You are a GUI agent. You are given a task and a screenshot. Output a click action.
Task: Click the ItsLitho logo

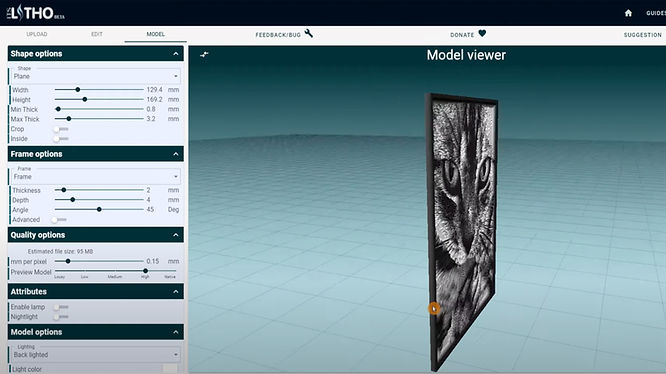click(x=36, y=13)
